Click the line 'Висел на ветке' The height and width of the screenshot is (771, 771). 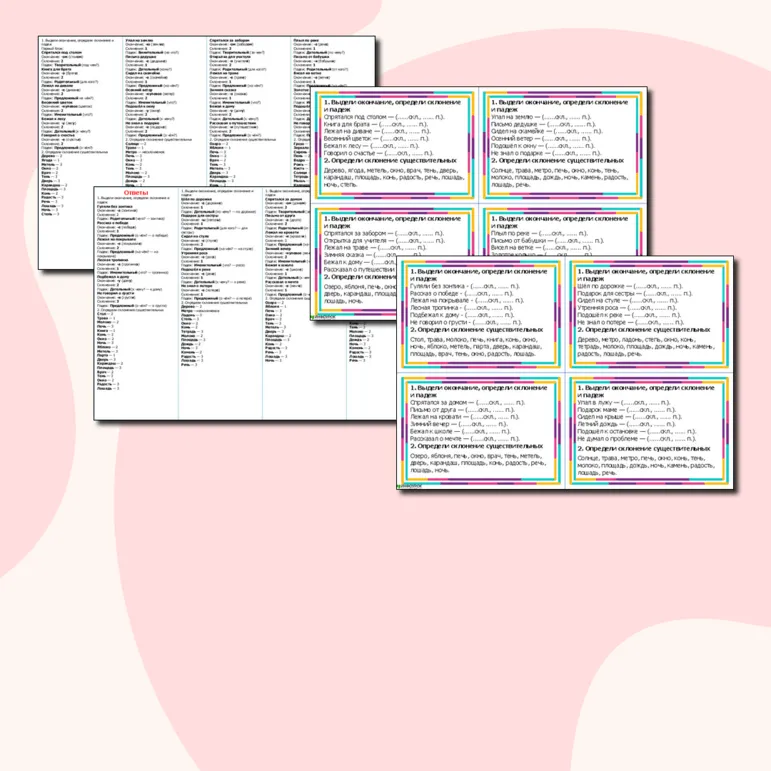(541, 248)
